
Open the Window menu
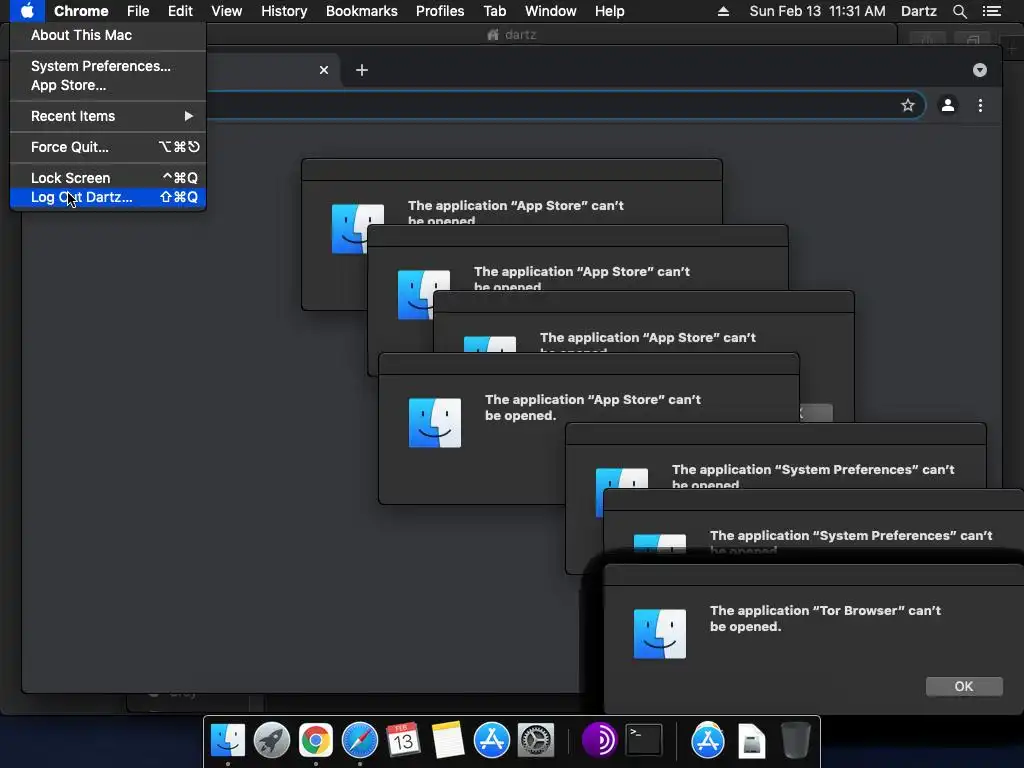point(551,11)
